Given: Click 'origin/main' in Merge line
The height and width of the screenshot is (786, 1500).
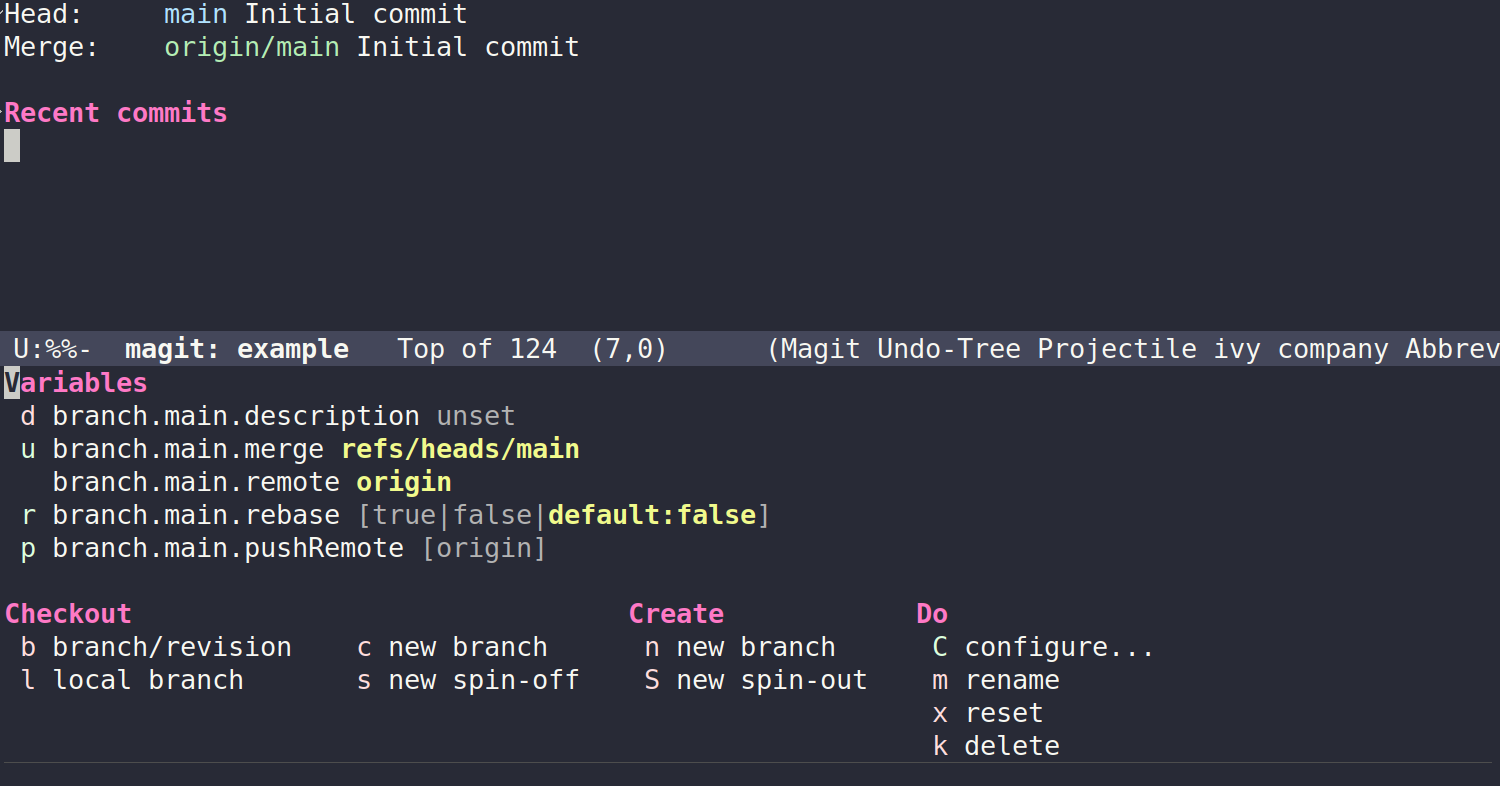Looking at the screenshot, I should [x=252, y=47].
